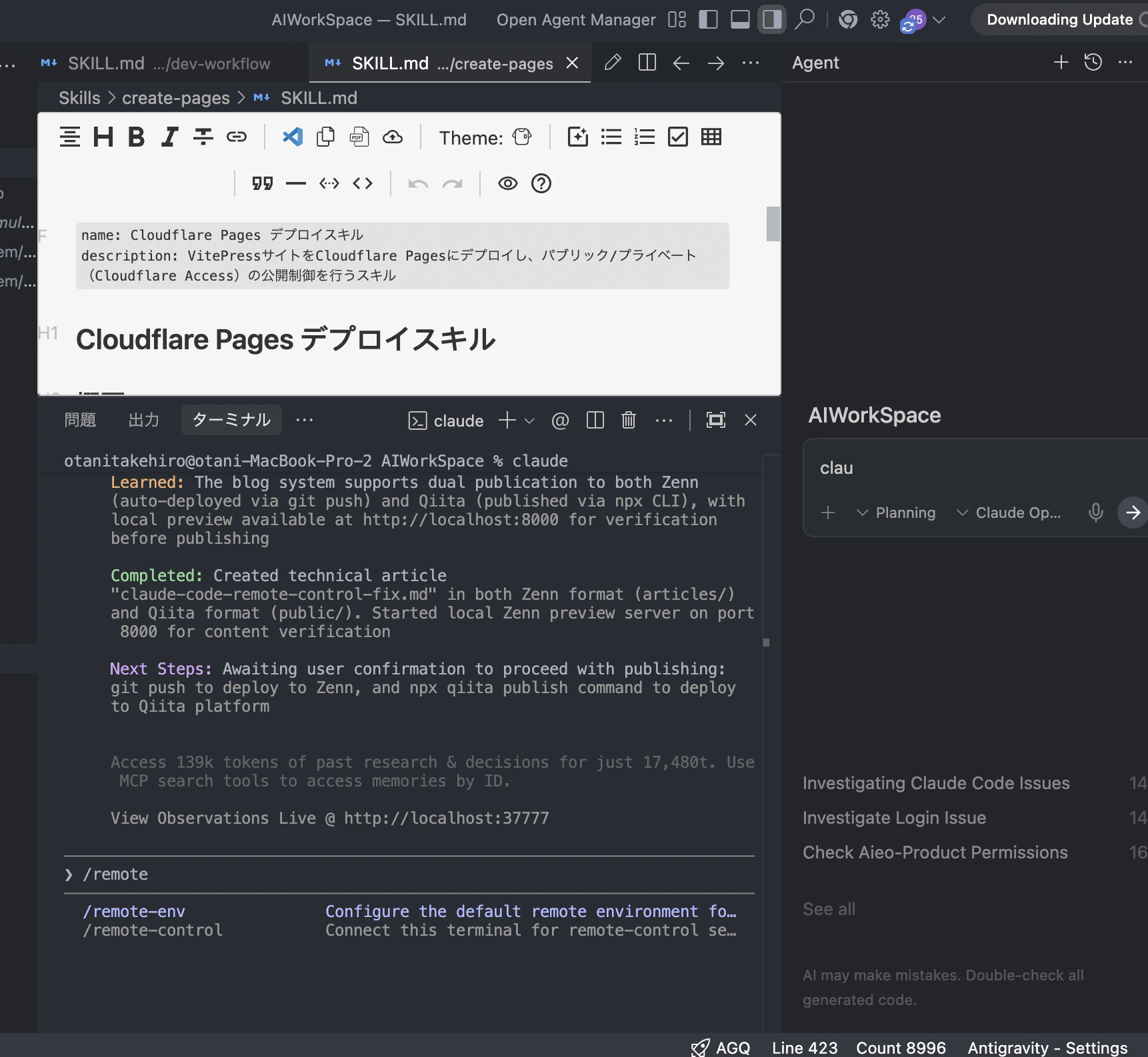Viewport: 1148px width, 1057px height.
Task: Split the terminal pane
Action: tap(595, 420)
